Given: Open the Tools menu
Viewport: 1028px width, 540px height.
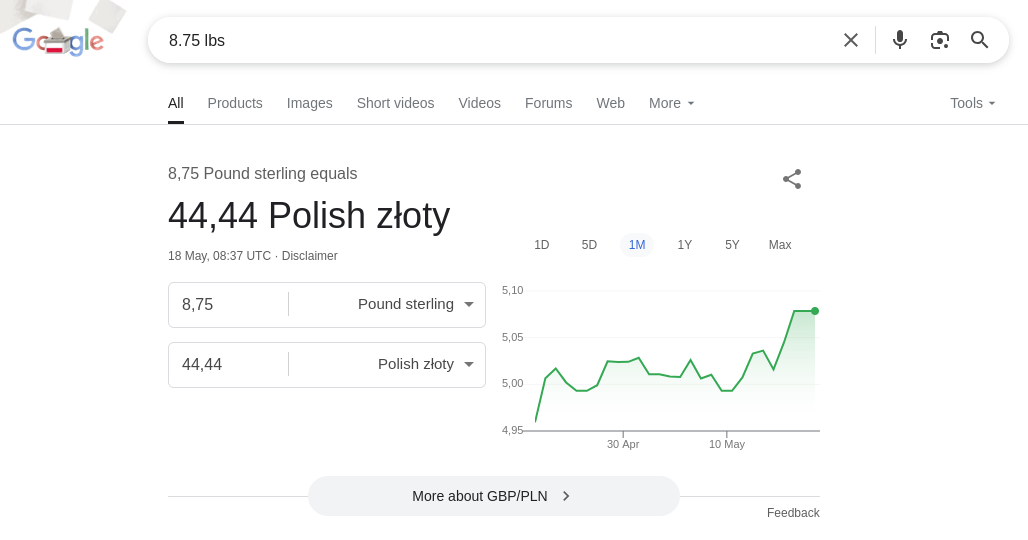Looking at the screenshot, I should (973, 104).
